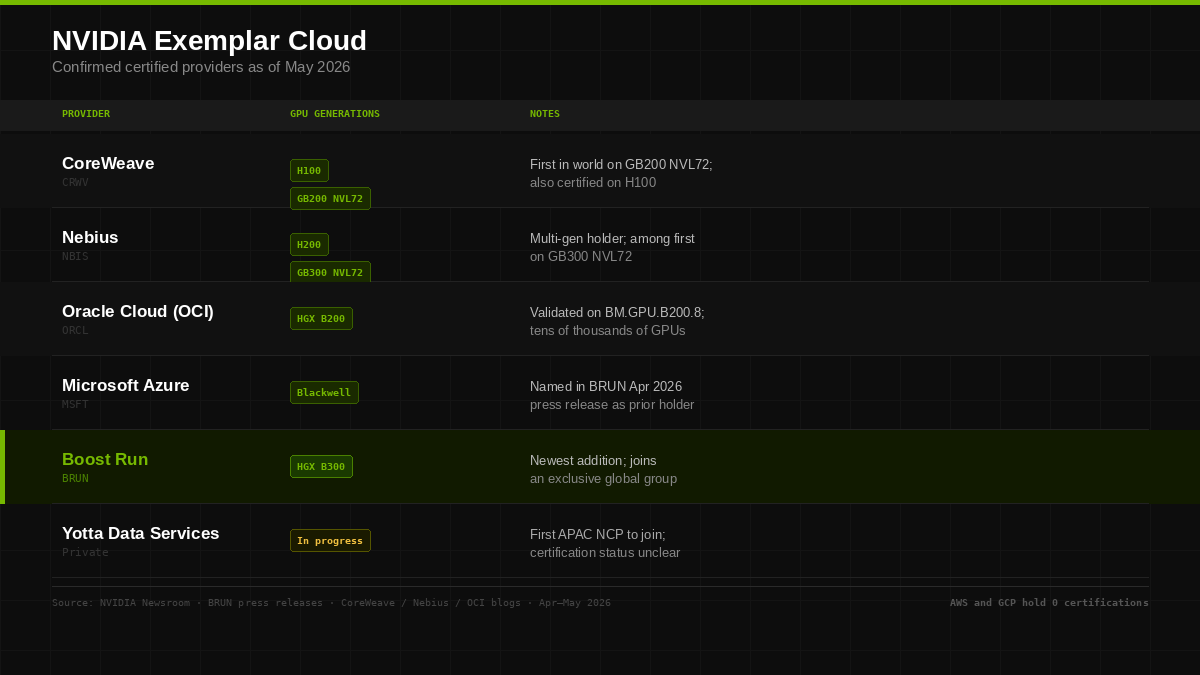Click the In progress status tag
1200x675 pixels.
click(x=330, y=541)
